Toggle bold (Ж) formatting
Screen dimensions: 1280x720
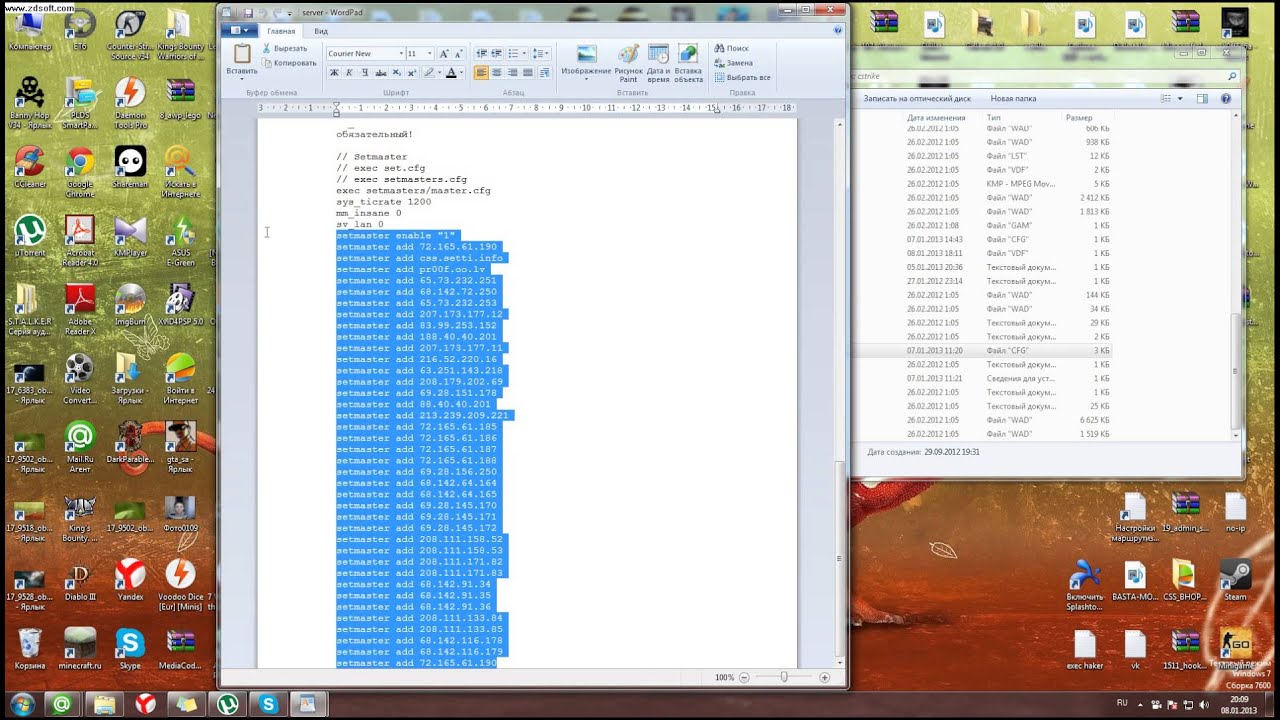(334, 73)
